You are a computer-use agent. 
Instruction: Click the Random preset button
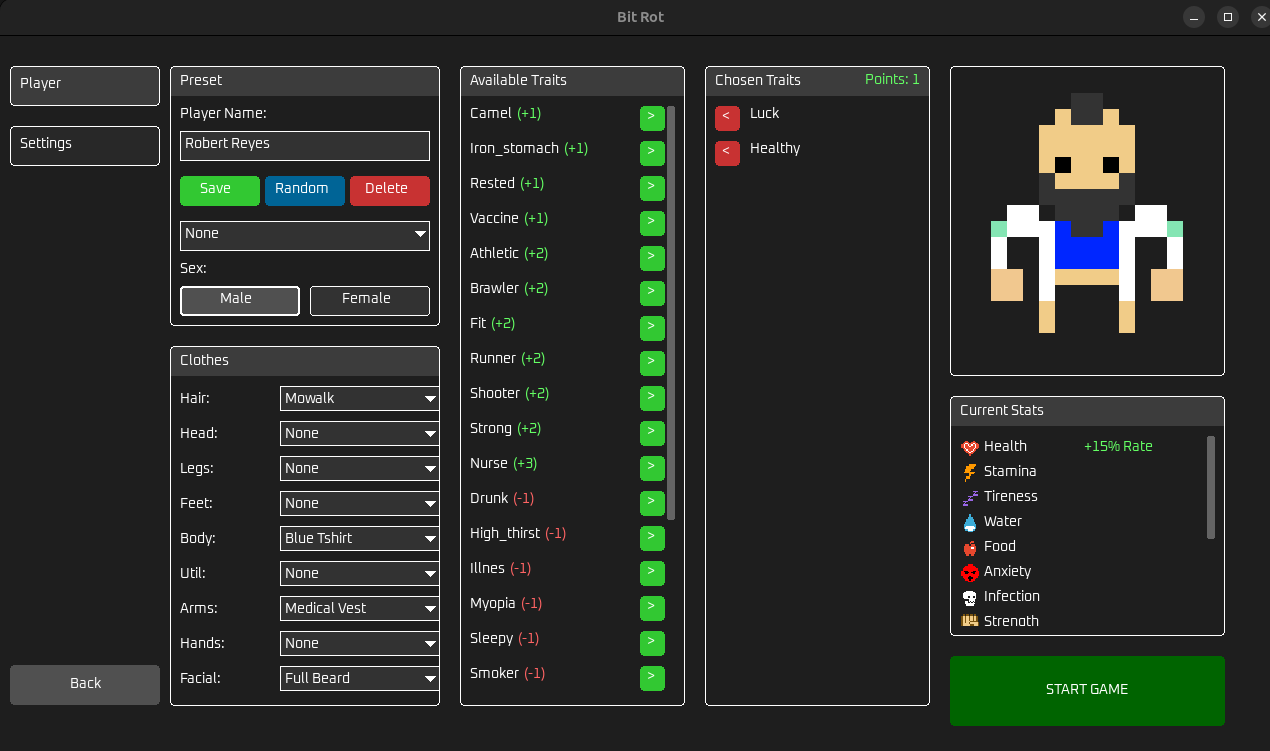(305, 191)
